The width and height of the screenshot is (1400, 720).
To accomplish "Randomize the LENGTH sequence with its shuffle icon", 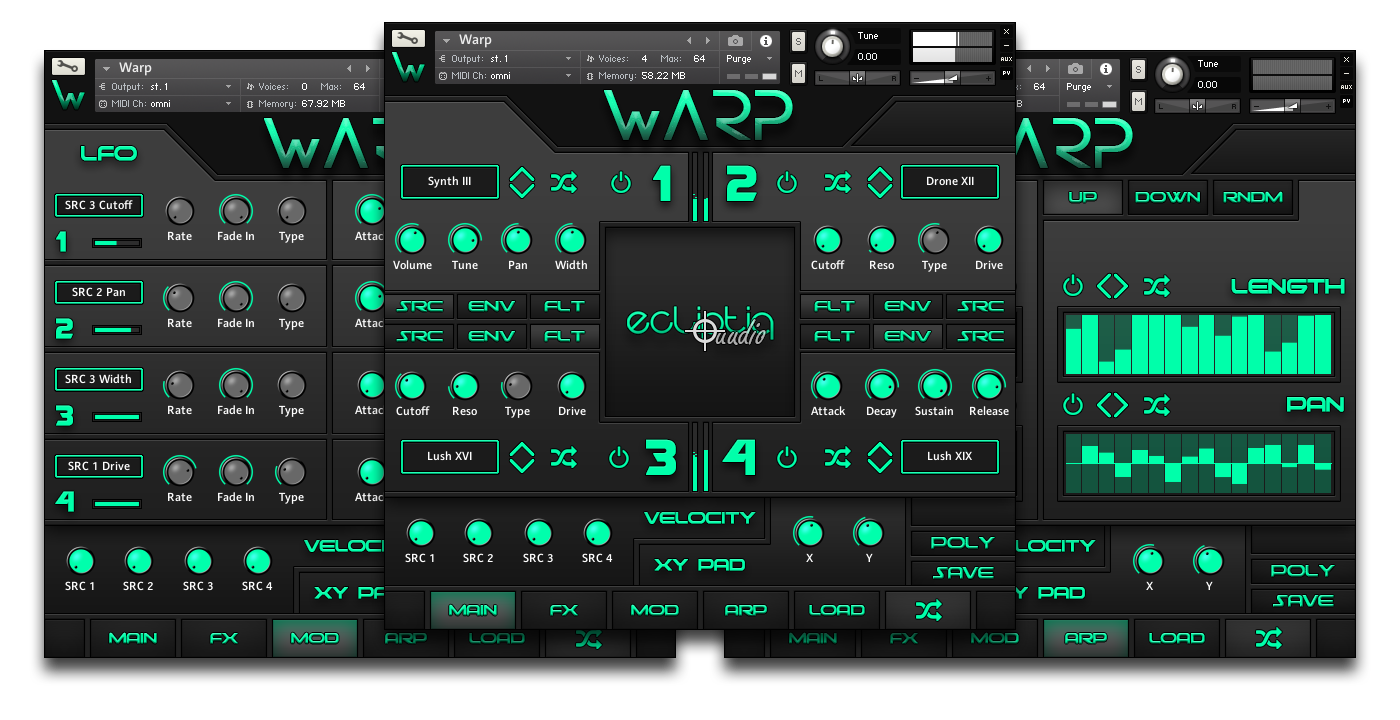I will click(1157, 286).
